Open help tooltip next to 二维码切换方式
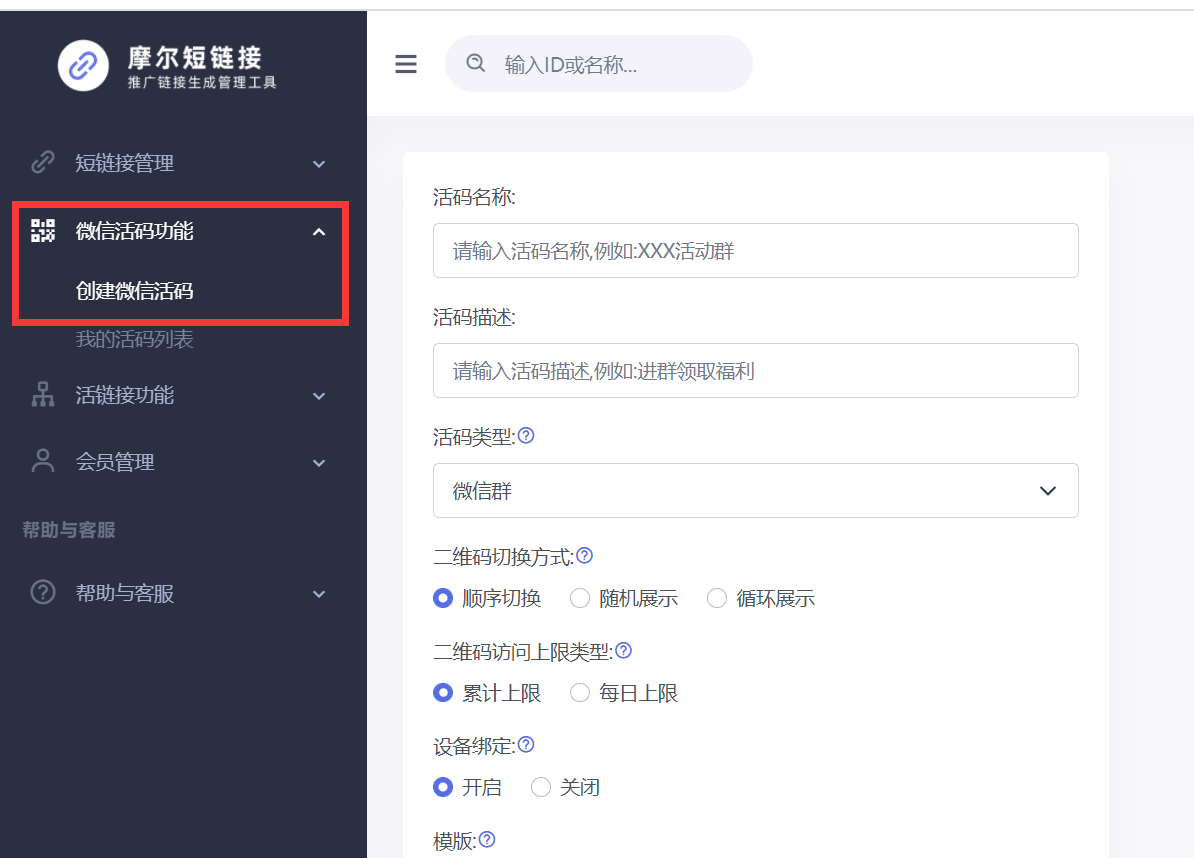 (585, 556)
